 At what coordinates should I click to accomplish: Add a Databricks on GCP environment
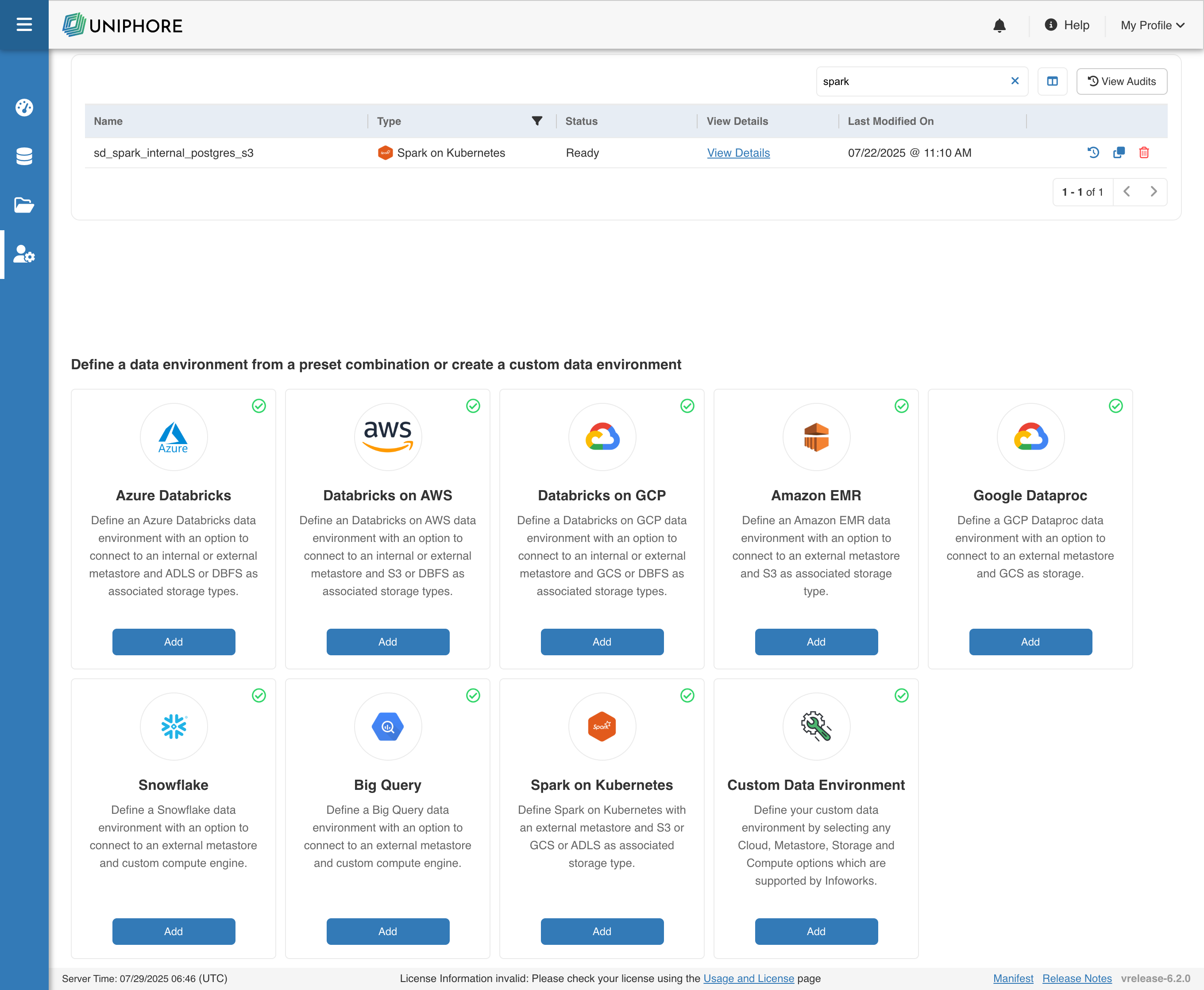pyautogui.click(x=602, y=642)
